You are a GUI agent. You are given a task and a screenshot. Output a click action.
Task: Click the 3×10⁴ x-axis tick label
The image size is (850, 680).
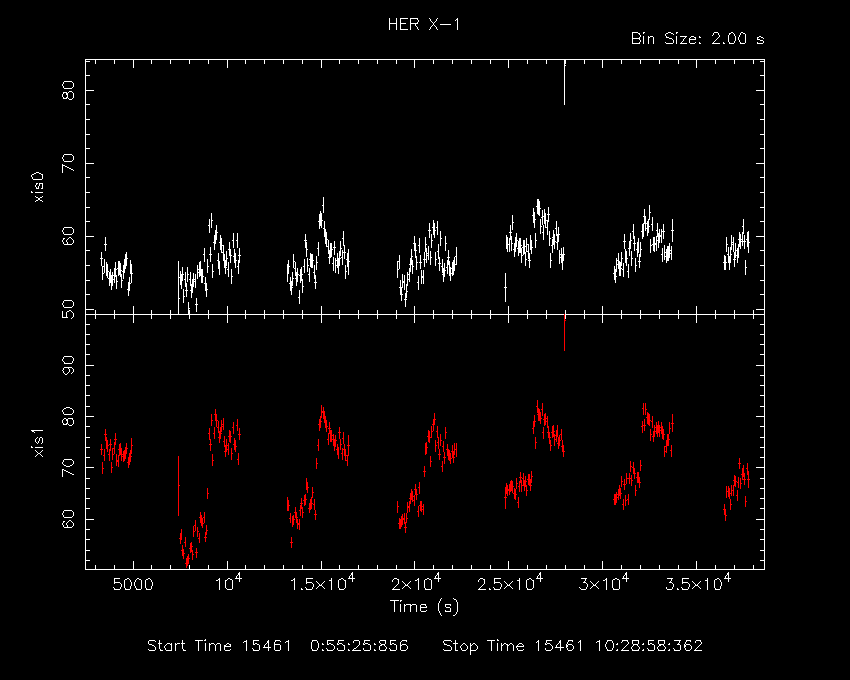[603, 582]
